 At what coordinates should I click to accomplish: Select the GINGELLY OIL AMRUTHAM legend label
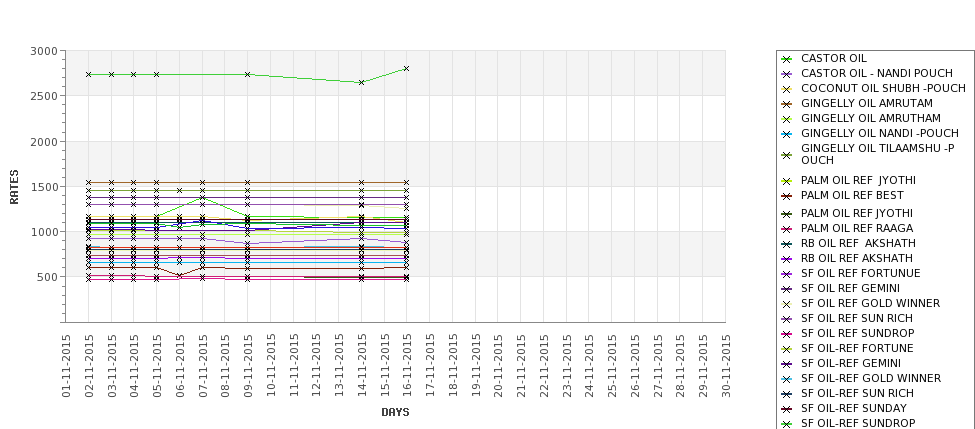coord(871,118)
